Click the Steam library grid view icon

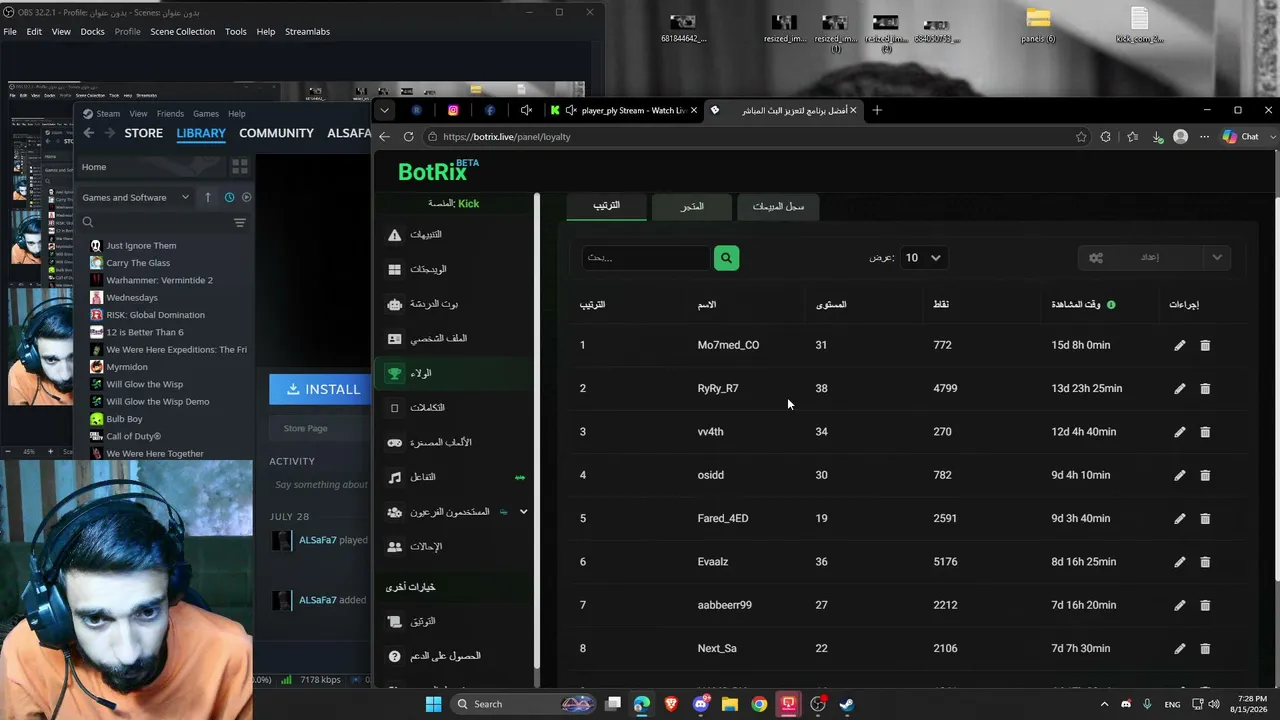[240, 167]
